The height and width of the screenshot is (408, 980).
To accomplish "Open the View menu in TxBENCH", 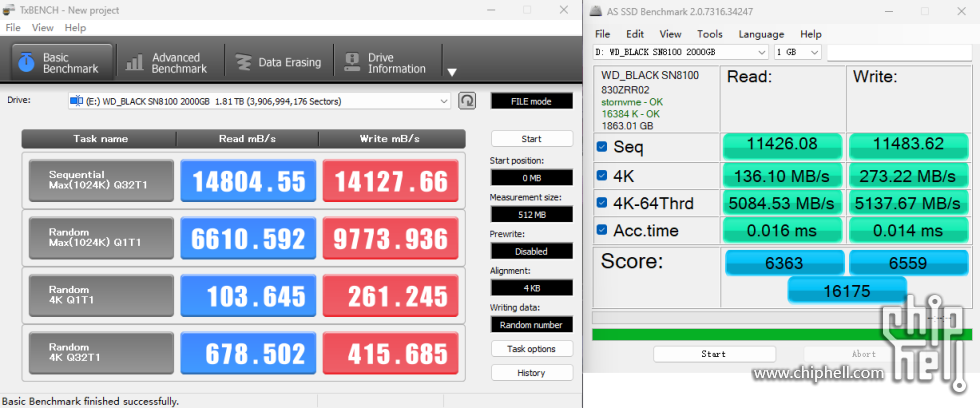I will point(42,27).
